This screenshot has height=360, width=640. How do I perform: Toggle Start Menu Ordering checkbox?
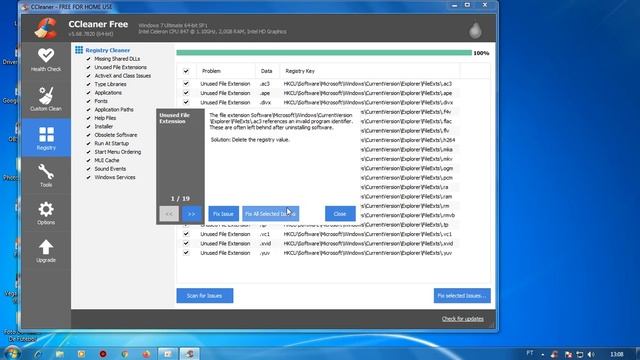point(89,152)
